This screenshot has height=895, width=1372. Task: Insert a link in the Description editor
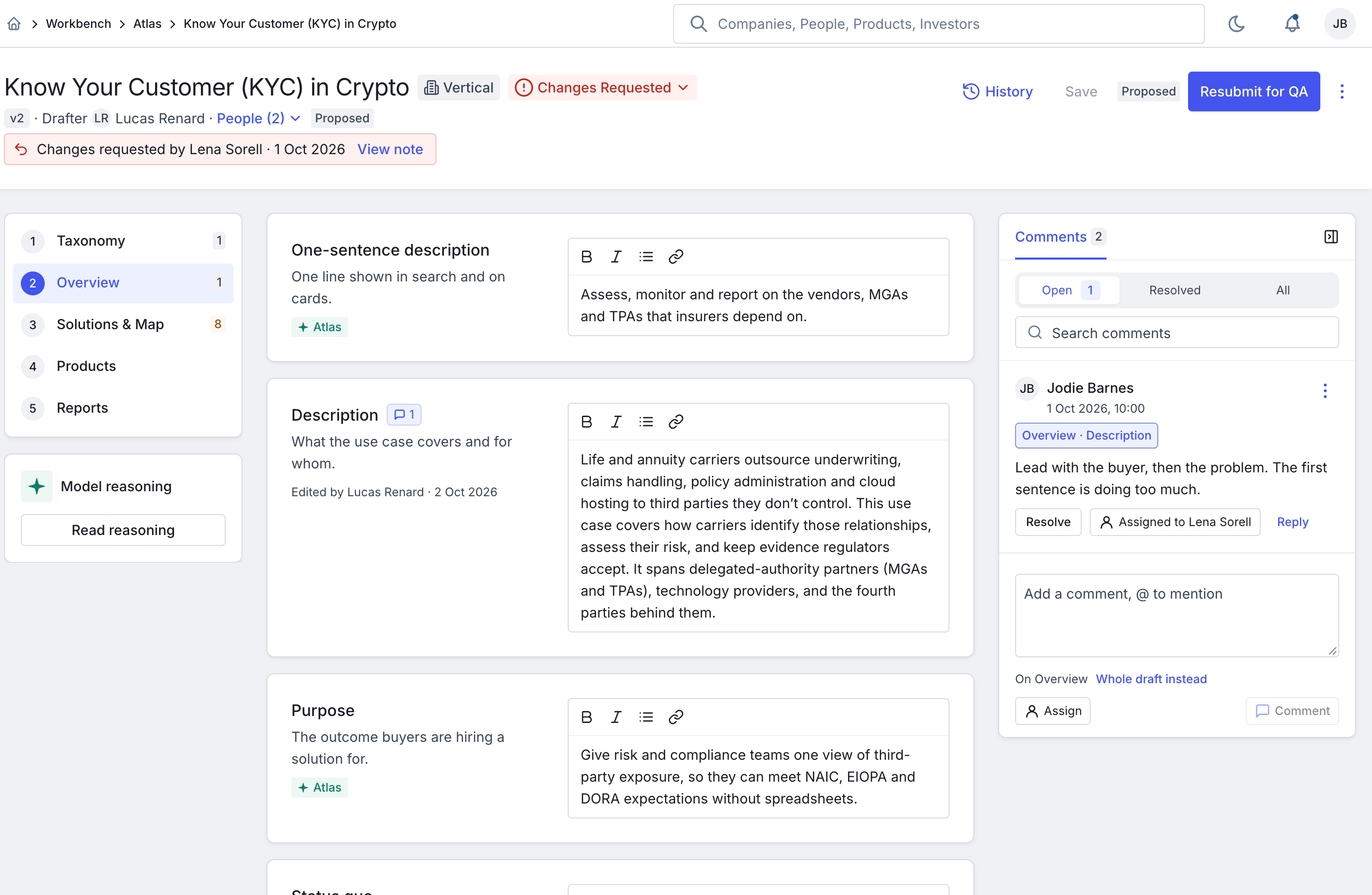tap(676, 422)
